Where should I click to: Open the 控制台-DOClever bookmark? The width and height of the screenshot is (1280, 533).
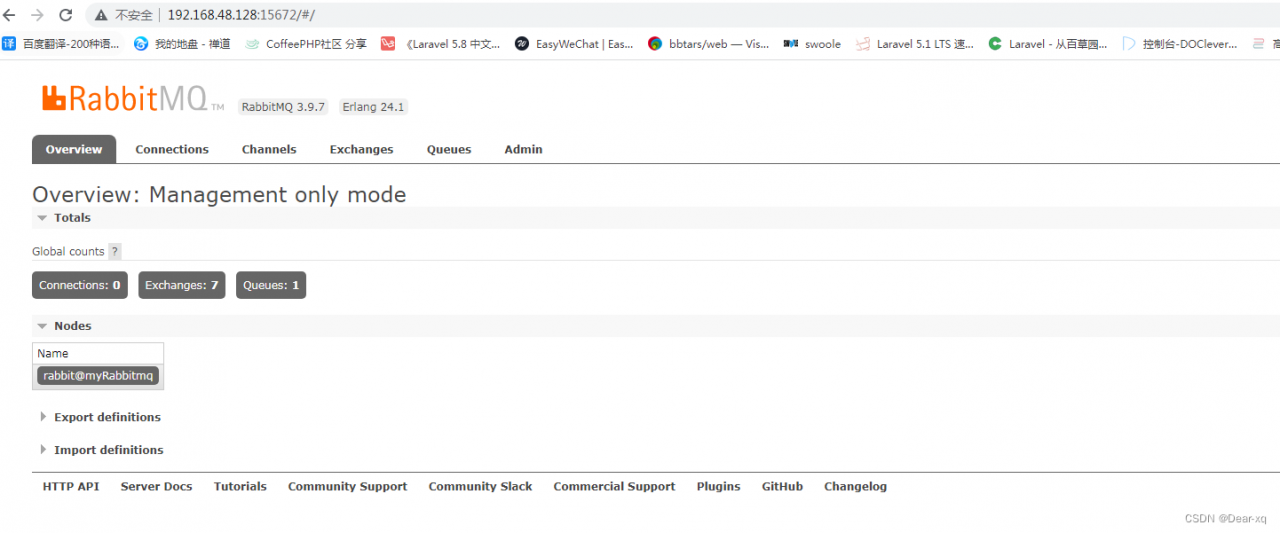pos(1180,44)
